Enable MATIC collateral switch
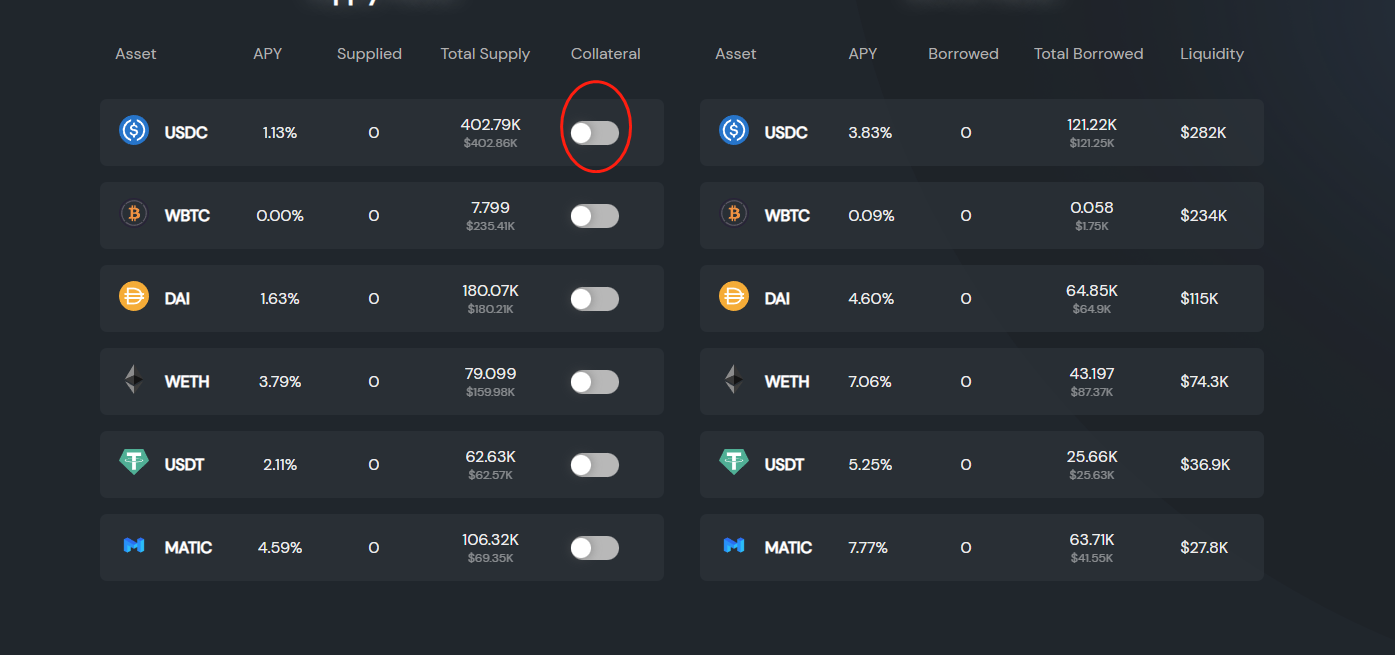This screenshot has width=1395, height=655. (x=595, y=548)
